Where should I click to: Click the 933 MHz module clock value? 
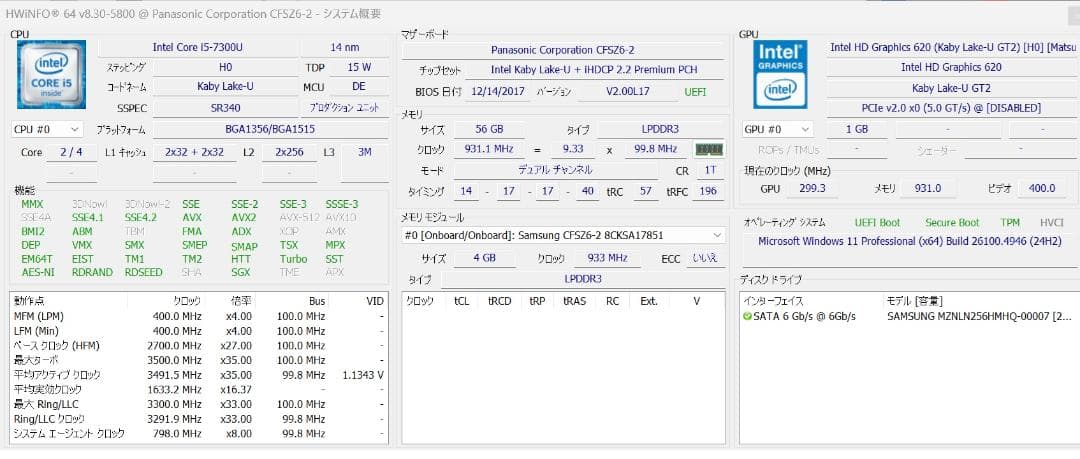click(x=608, y=258)
